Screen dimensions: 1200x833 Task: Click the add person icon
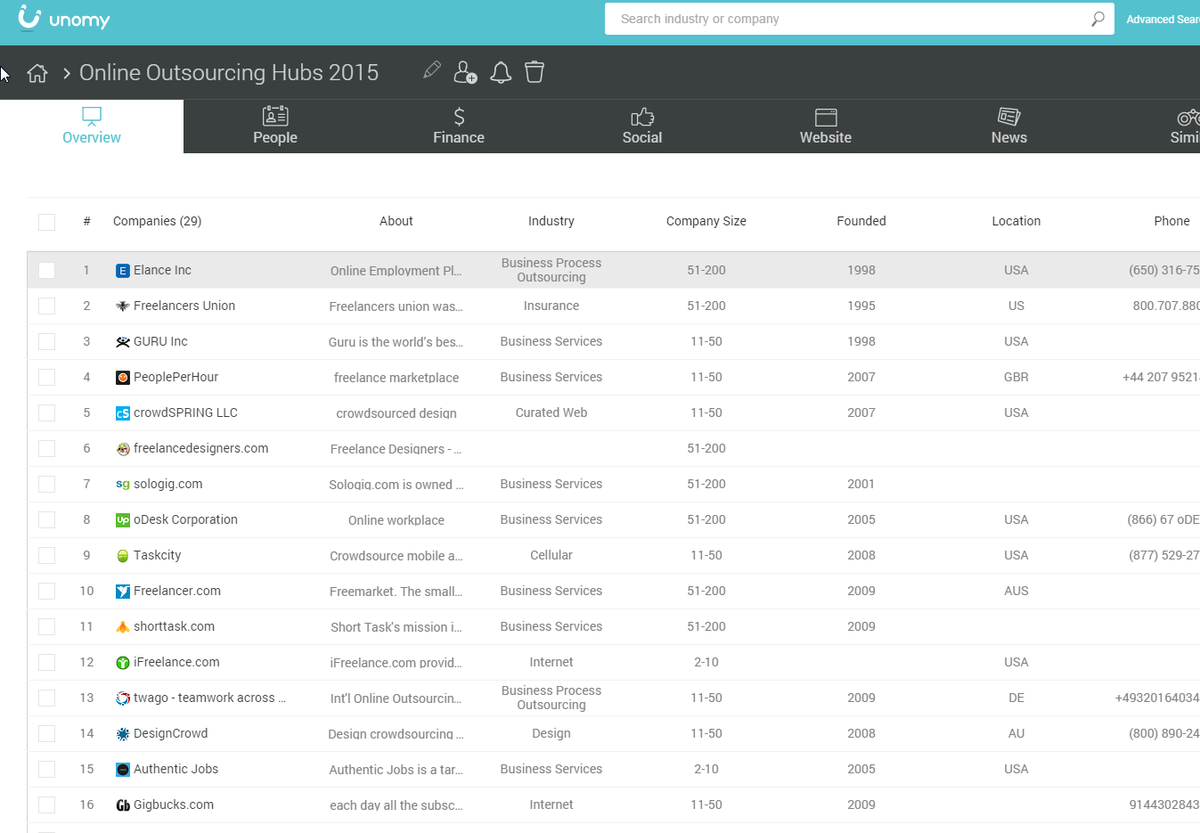coord(465,72)
